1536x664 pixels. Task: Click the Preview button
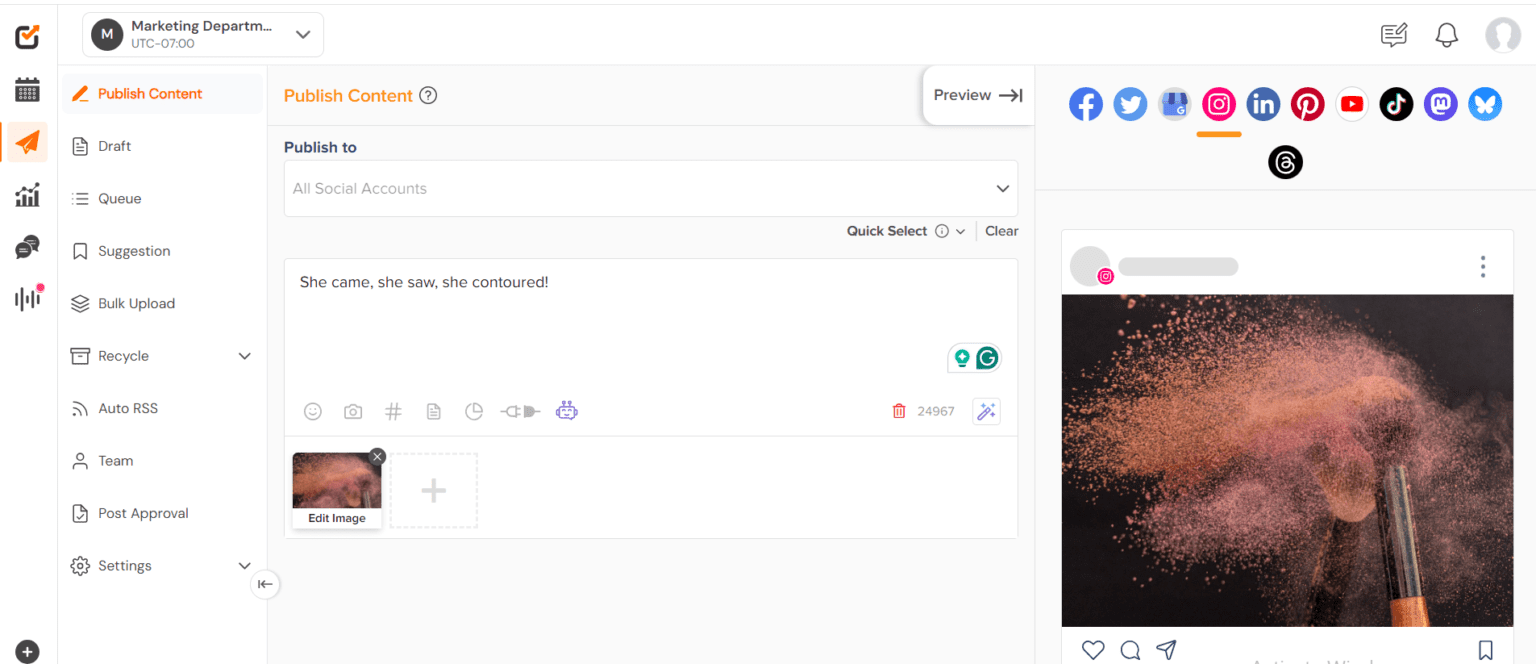click(976, 95)
